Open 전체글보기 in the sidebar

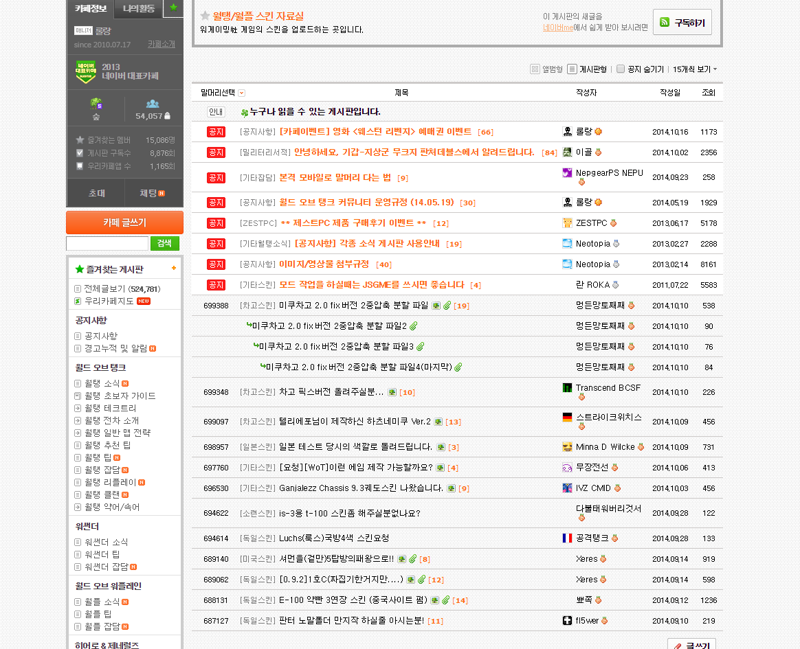point(122,289)
